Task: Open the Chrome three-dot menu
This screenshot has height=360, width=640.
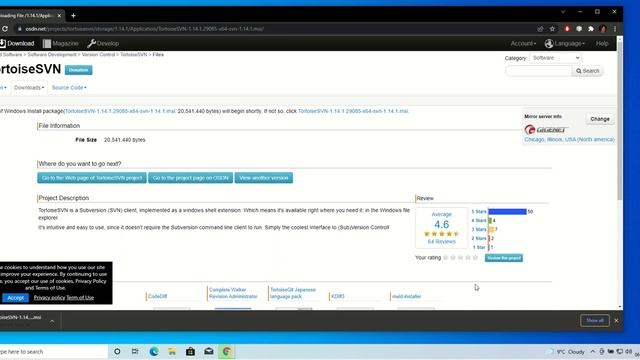Action: tap(615, 29)
